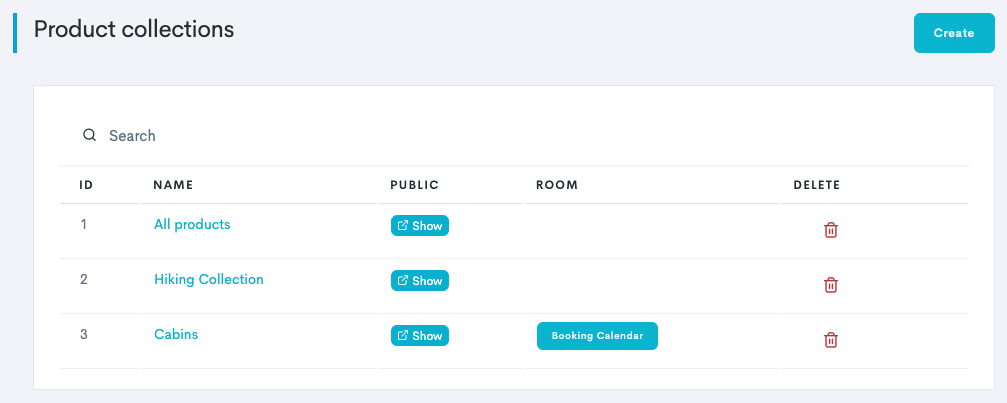The image size is (1007, 403).
Task: Click the DELETE column header
Action: coord(816,185)
